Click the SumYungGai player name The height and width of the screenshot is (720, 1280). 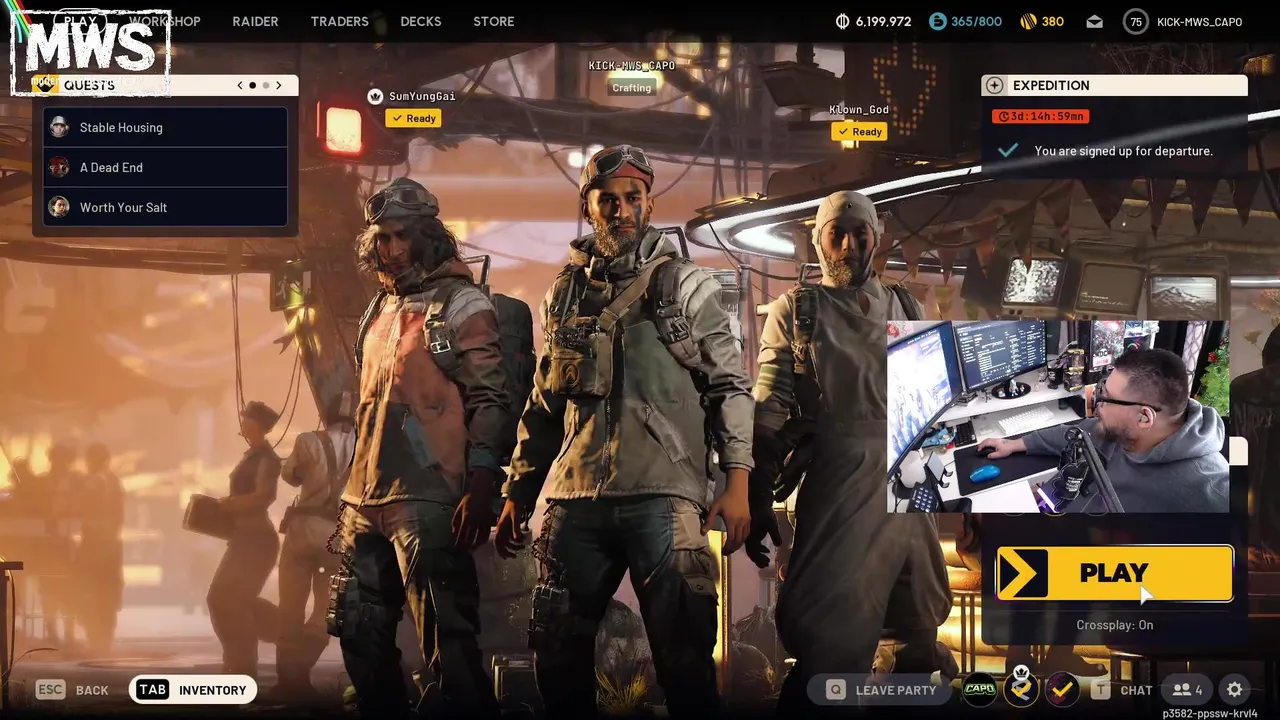[422, 96]
